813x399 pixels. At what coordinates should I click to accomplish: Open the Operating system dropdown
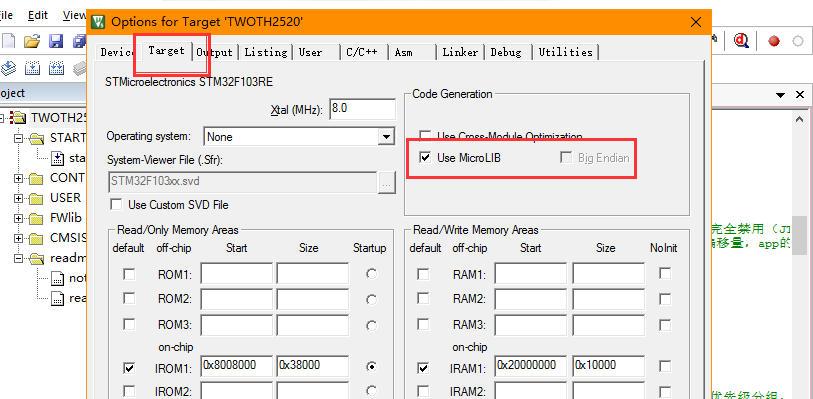pos(385,137)
